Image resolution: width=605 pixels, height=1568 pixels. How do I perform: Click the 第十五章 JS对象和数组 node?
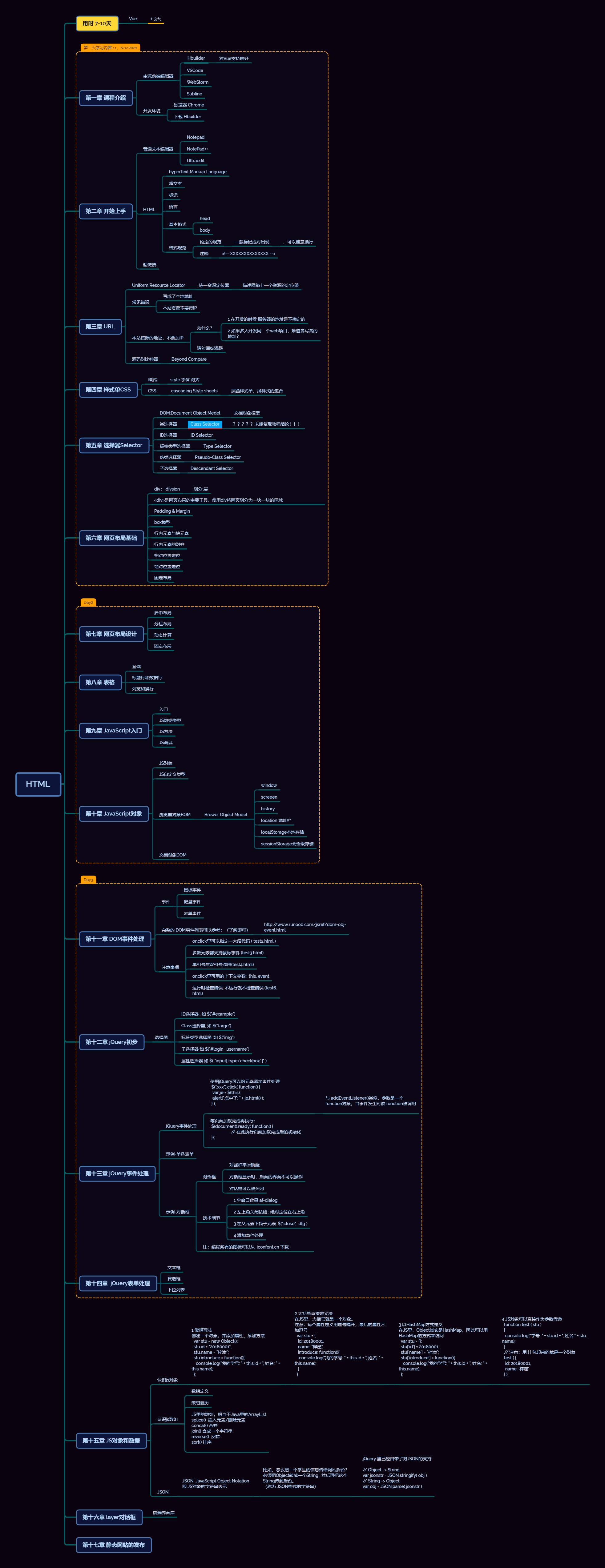click(x=111, y=1441)
